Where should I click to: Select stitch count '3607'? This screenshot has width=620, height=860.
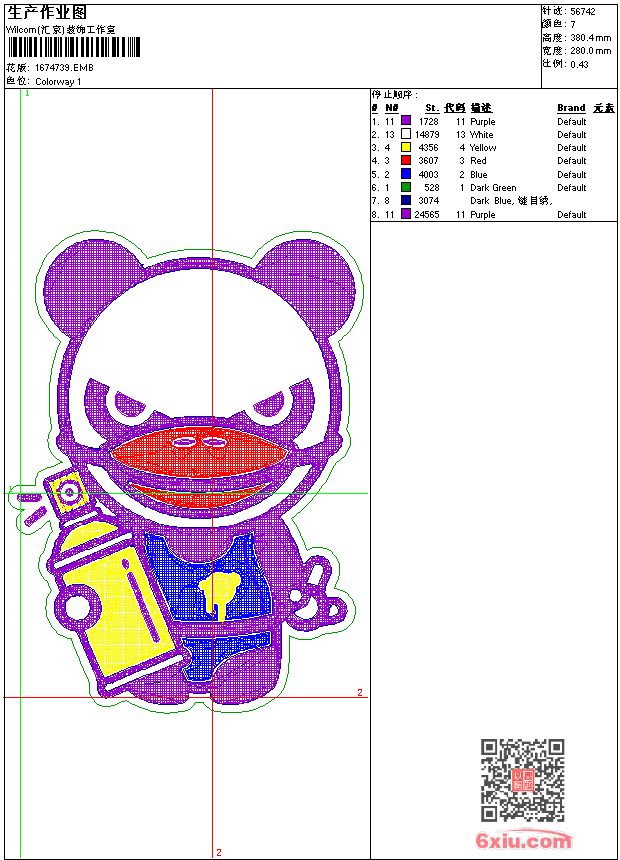coord(429,161)
